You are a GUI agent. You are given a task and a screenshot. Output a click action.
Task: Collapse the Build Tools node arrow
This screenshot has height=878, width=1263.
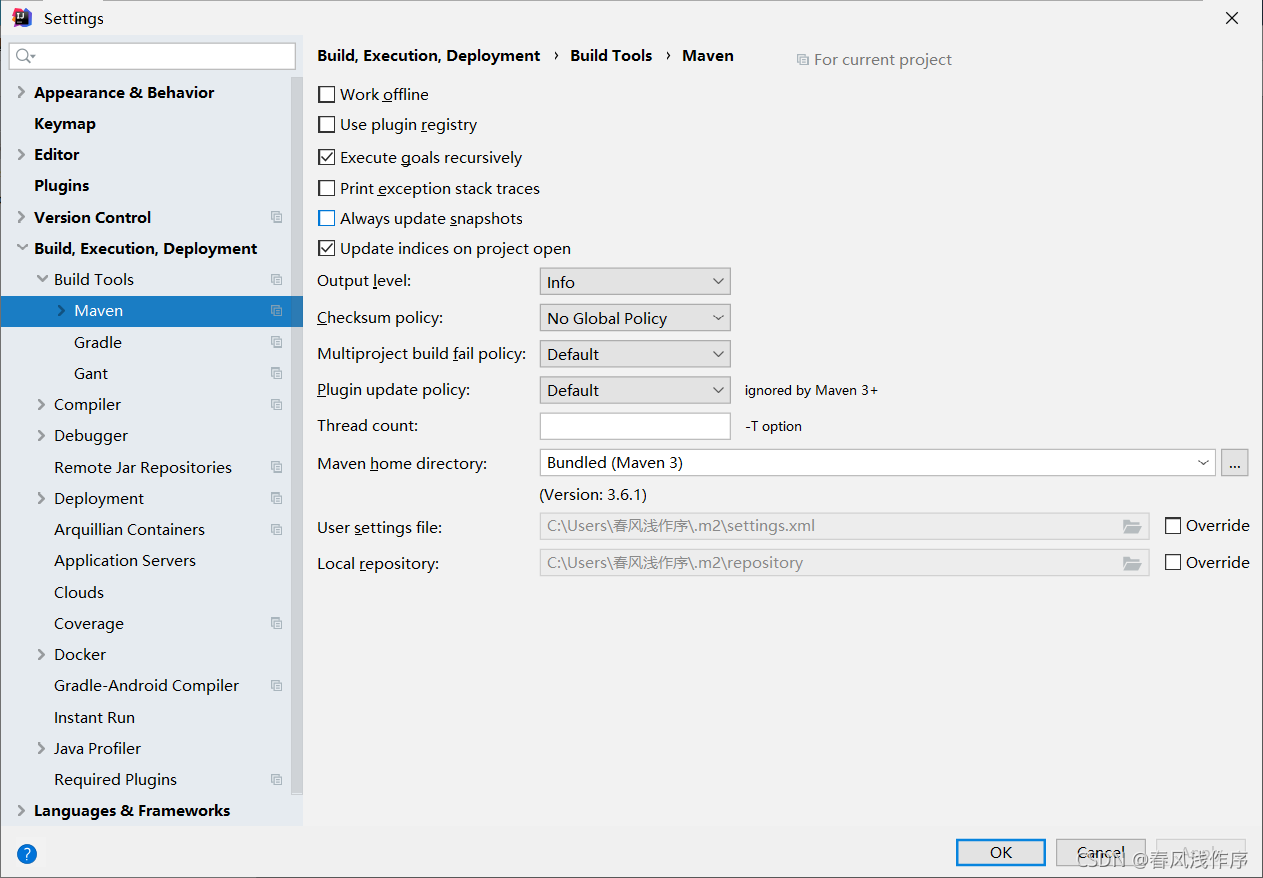coord(41,279)
